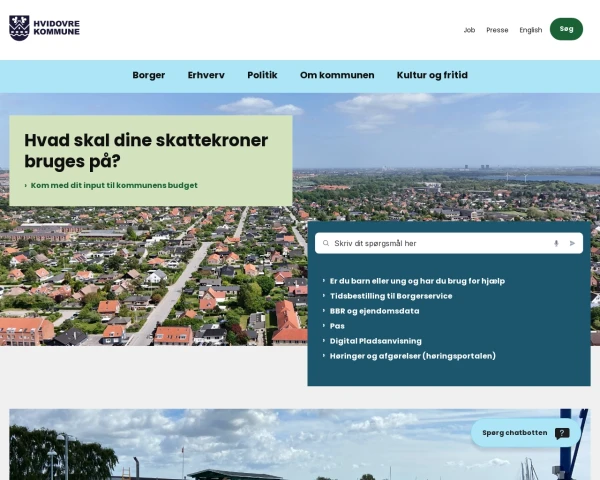
Task: Open the Pas link
Action: click(337, 326)
